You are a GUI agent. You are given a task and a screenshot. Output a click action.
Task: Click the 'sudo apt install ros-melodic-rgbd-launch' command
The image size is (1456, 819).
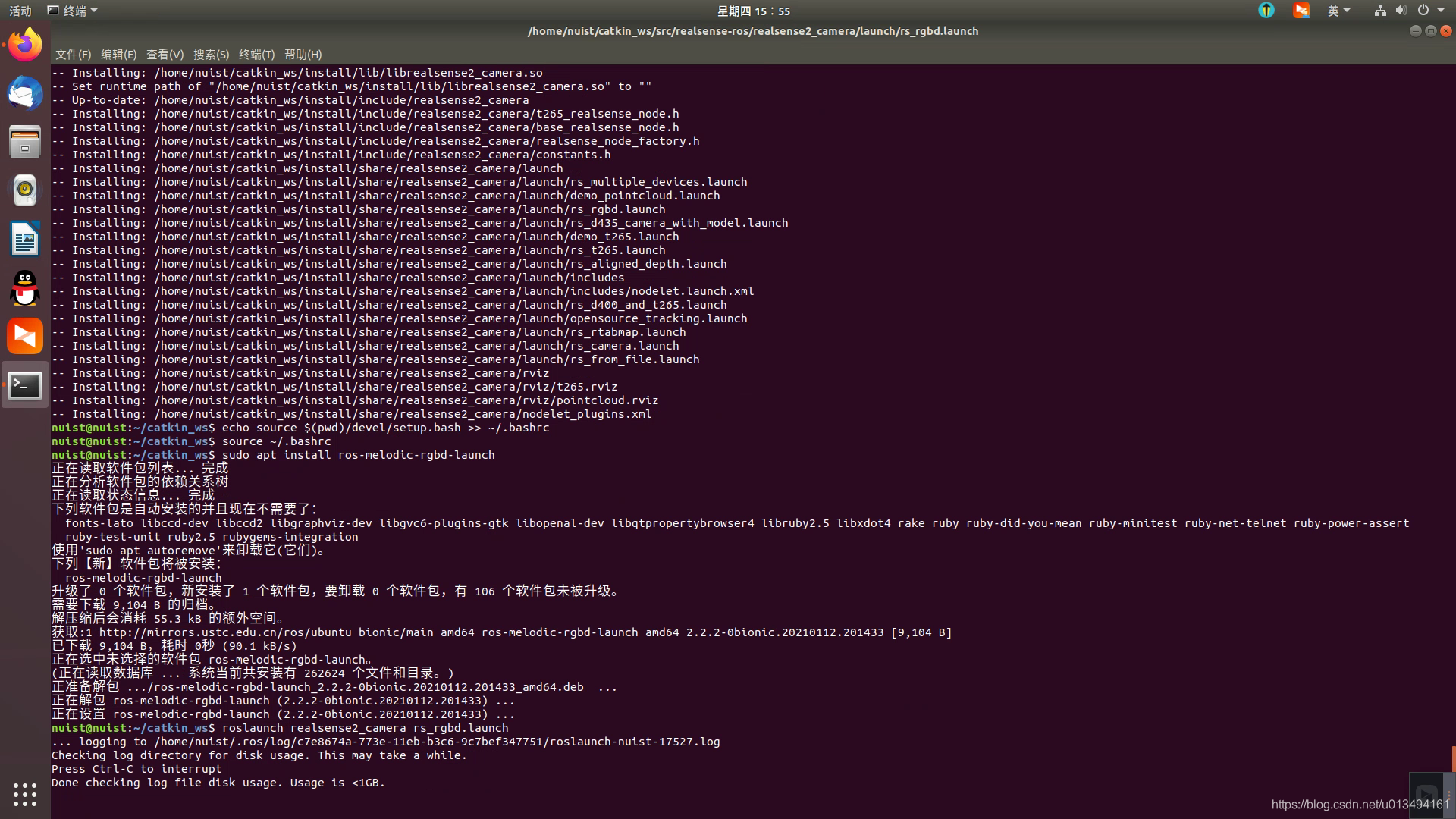pos(358,455)
